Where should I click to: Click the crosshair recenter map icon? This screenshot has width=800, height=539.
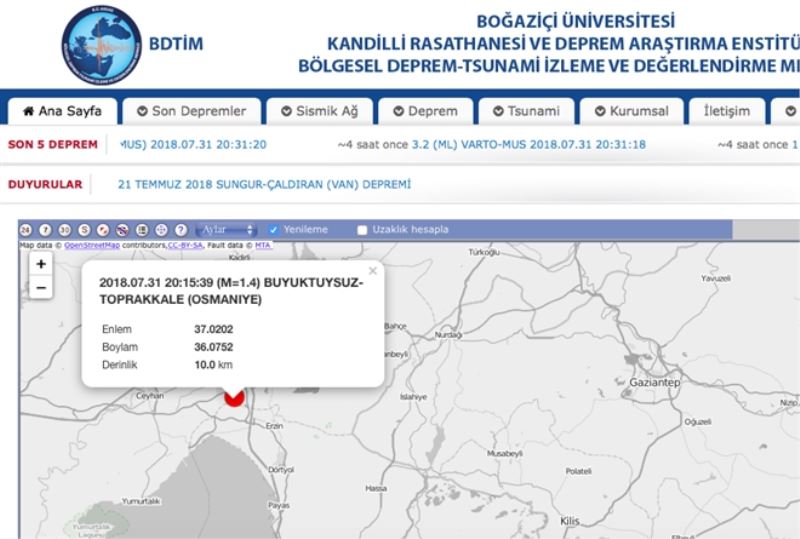point(161,230)
